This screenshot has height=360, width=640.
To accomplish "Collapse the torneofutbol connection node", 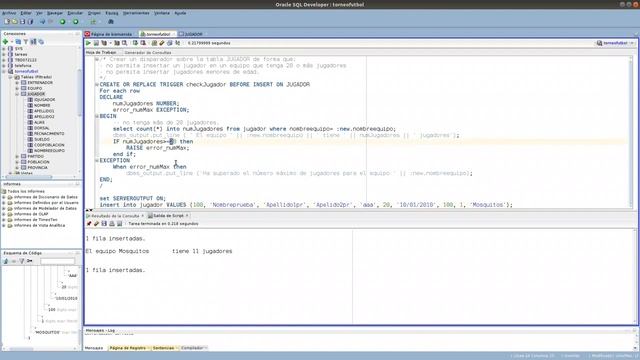I will (4, 71).
